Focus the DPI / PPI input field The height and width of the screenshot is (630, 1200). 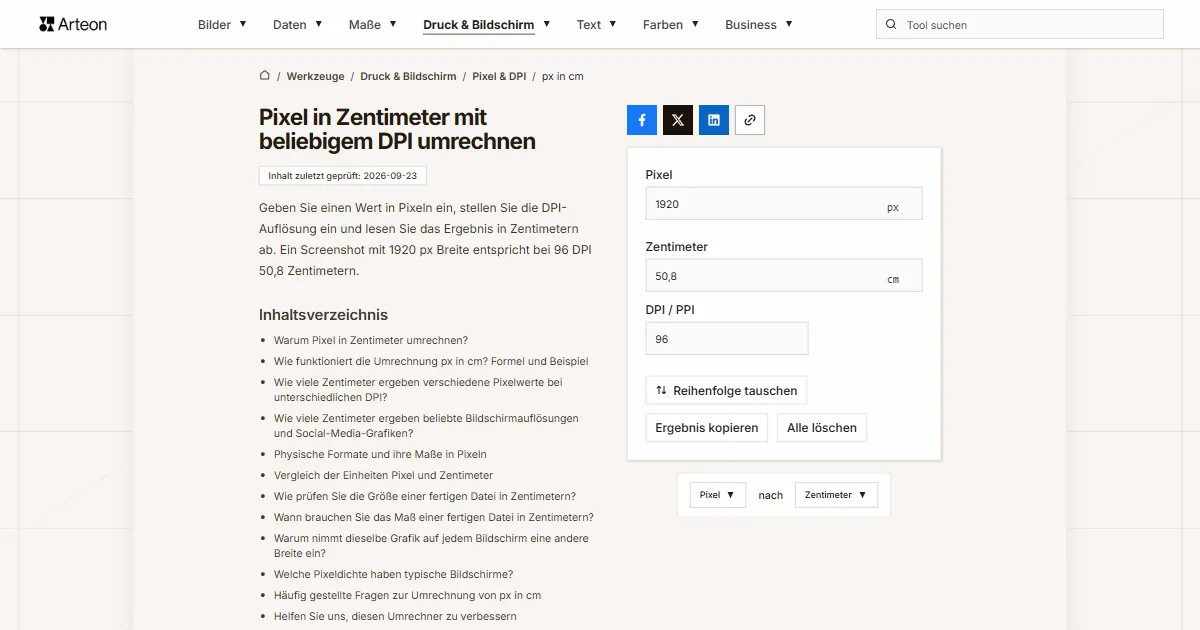pyautogui.click(x=727, y=339)
